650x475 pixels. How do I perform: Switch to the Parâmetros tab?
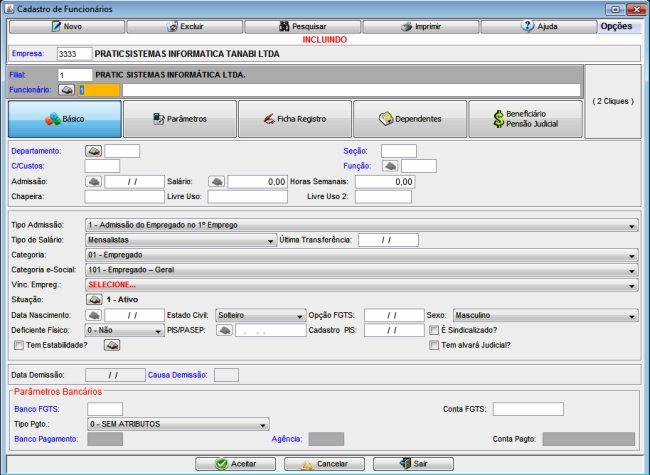180,119
